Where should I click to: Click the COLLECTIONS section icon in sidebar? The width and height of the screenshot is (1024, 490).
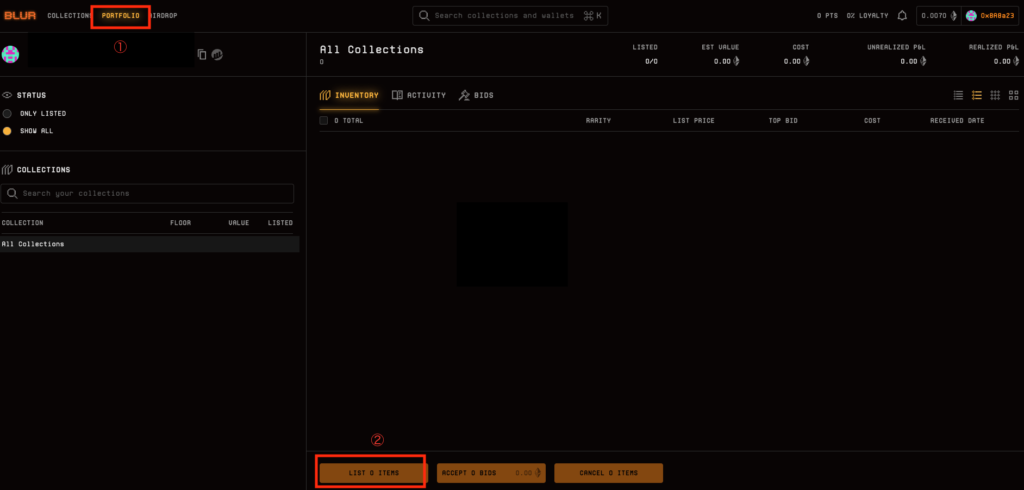(7, 170)
